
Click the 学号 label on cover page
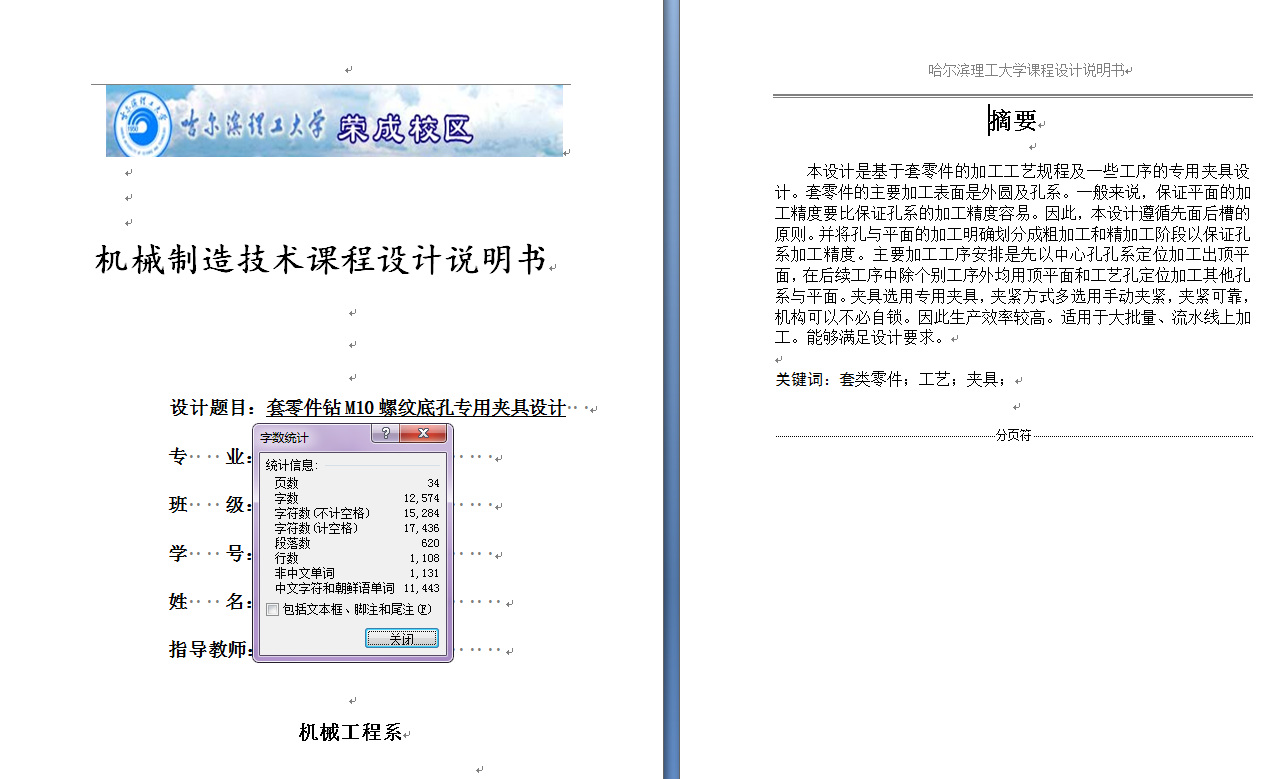(211, 553)
